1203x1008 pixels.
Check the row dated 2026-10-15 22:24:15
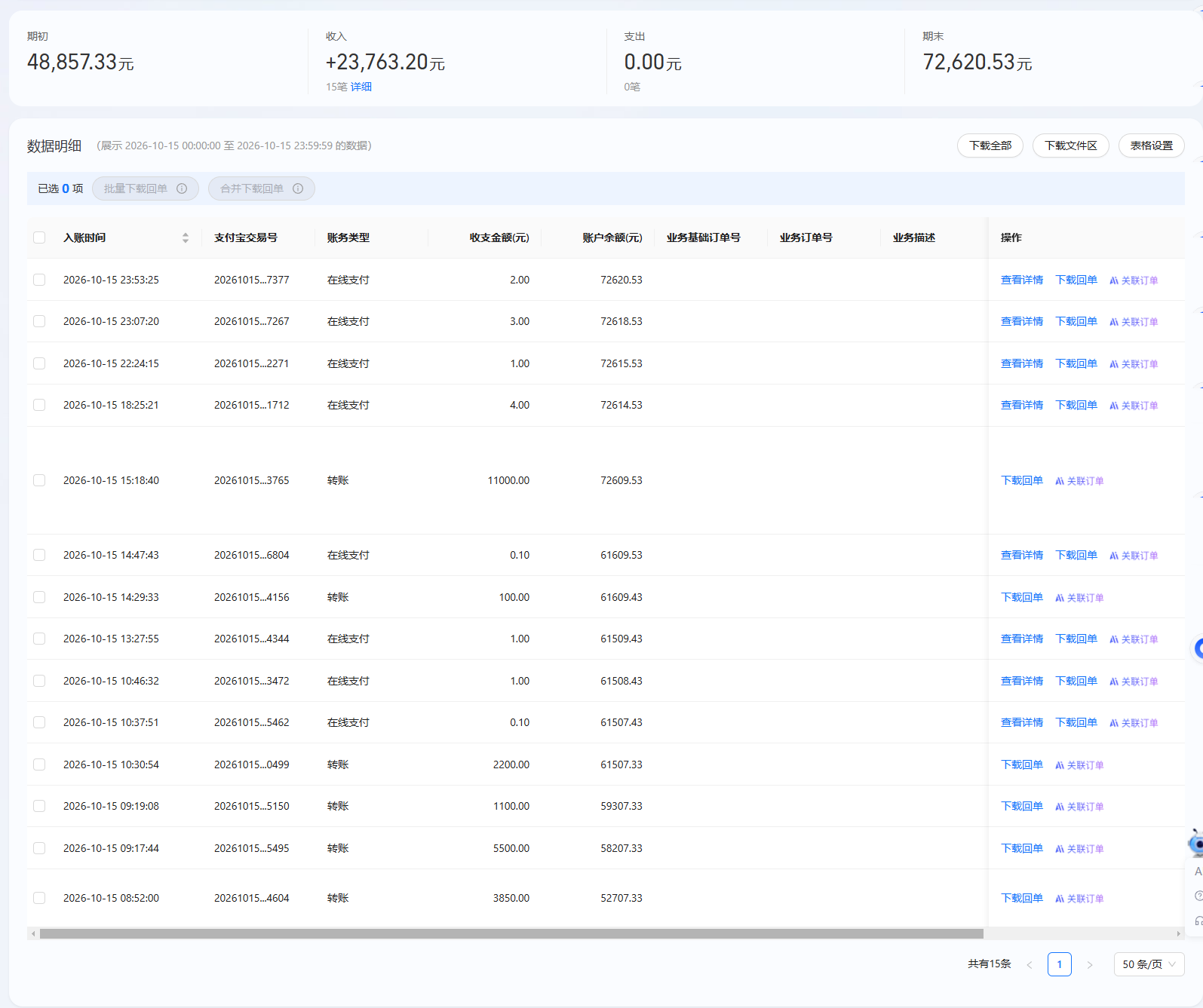39,363
